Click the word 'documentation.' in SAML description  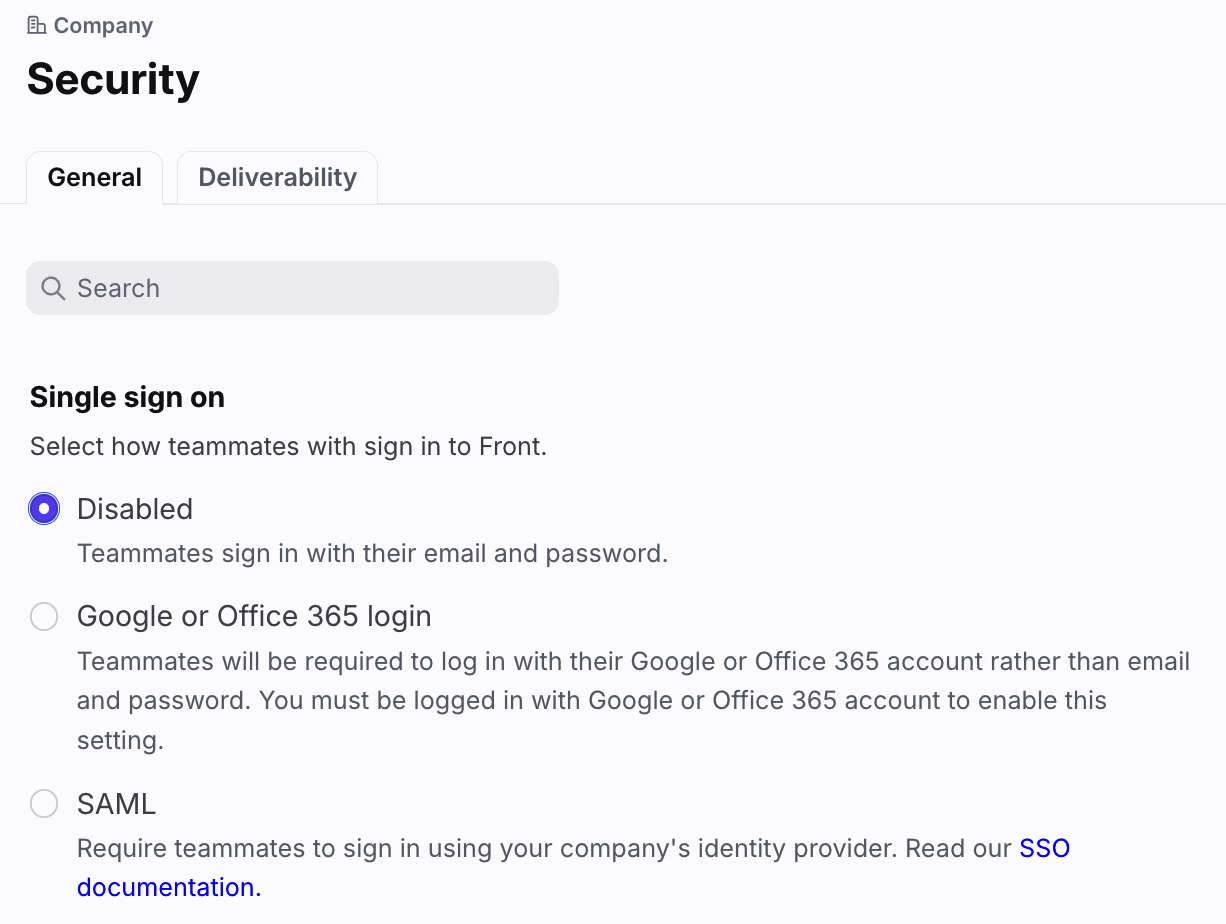coord(169,888)
